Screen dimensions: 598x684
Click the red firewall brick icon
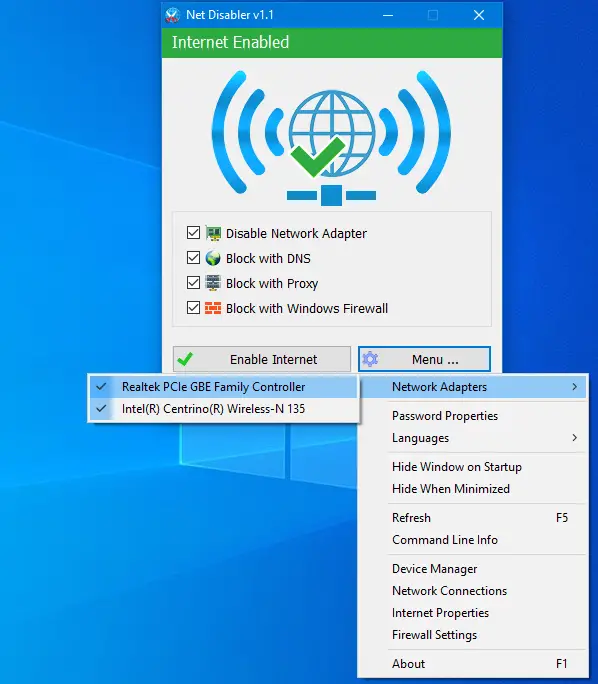[213, 308]
